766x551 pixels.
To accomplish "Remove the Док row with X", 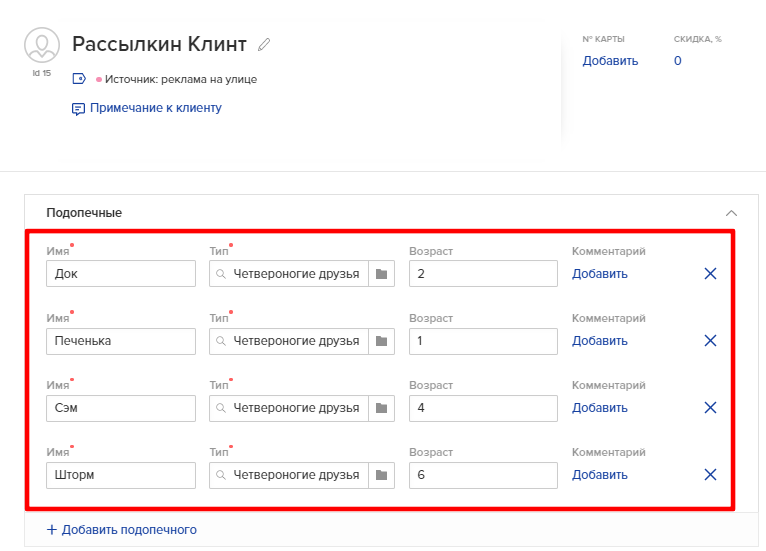I will coord(710,274).
